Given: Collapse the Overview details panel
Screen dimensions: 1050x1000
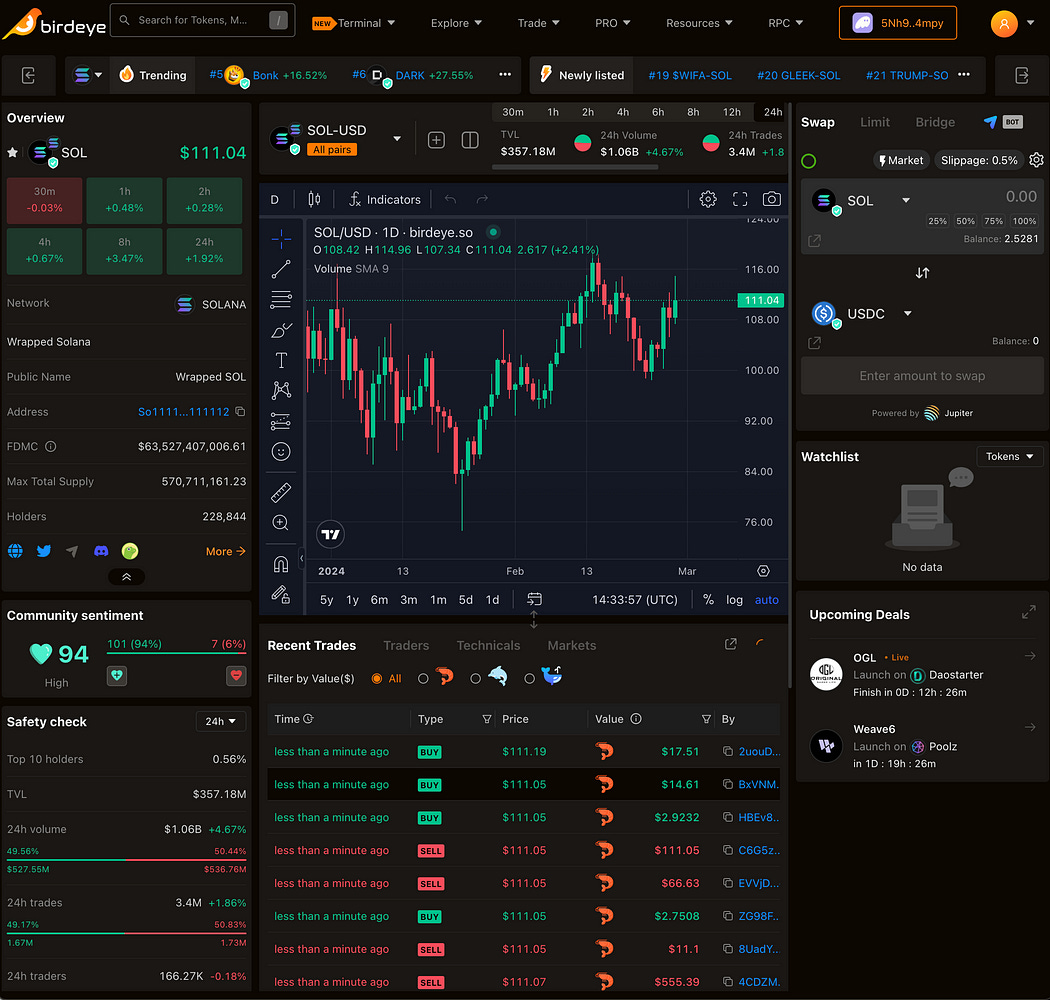Looking at the screenshot, I should coord(126,577).
